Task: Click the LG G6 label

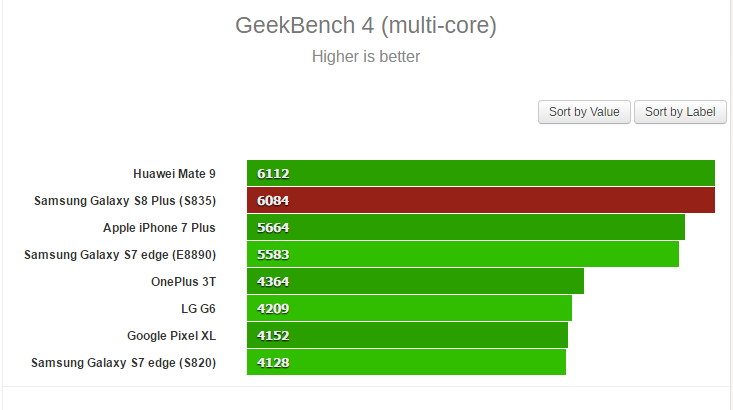Action: (x=198, y=309)
